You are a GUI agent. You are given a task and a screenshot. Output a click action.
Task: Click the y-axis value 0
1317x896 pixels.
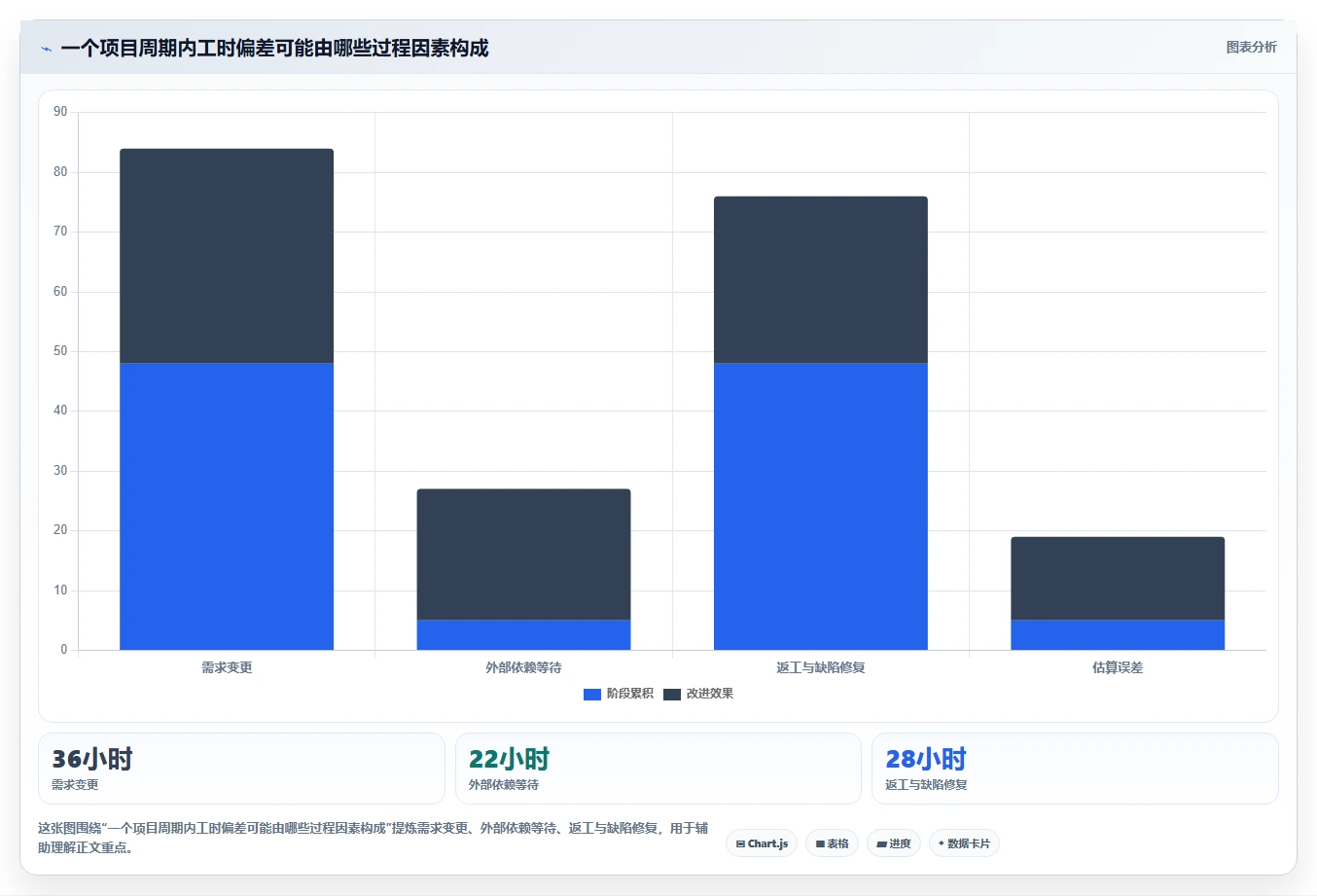64,650
